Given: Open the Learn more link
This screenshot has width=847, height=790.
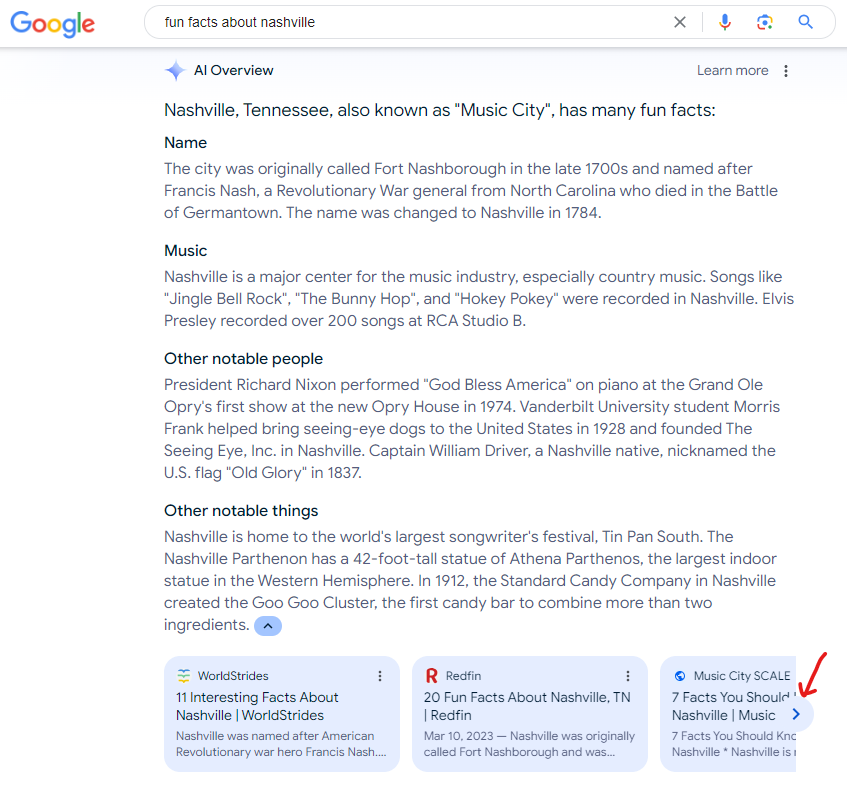Looking at the screenshot, I should (732, 71).
